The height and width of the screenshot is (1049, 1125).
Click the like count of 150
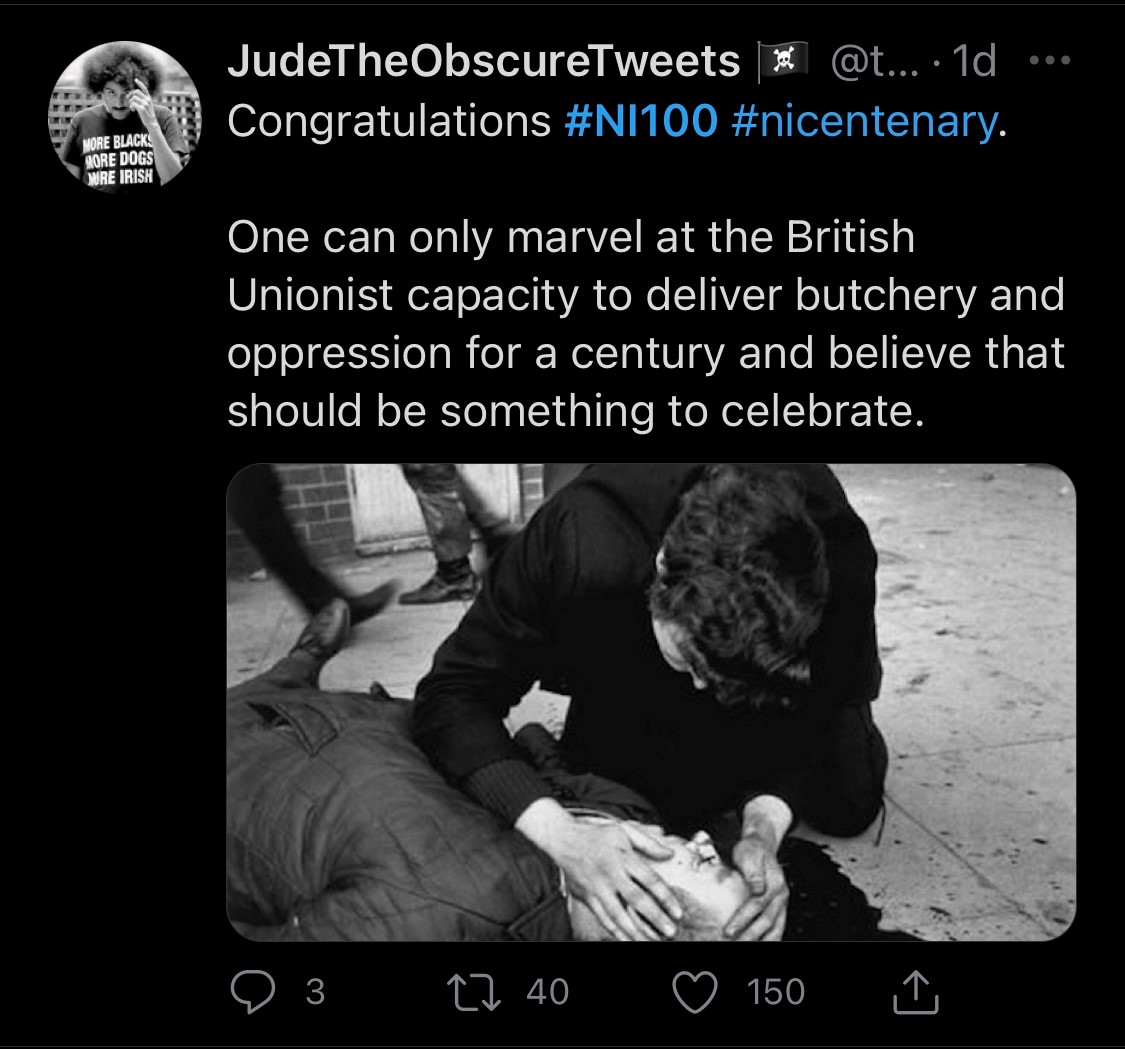[775, 991]
